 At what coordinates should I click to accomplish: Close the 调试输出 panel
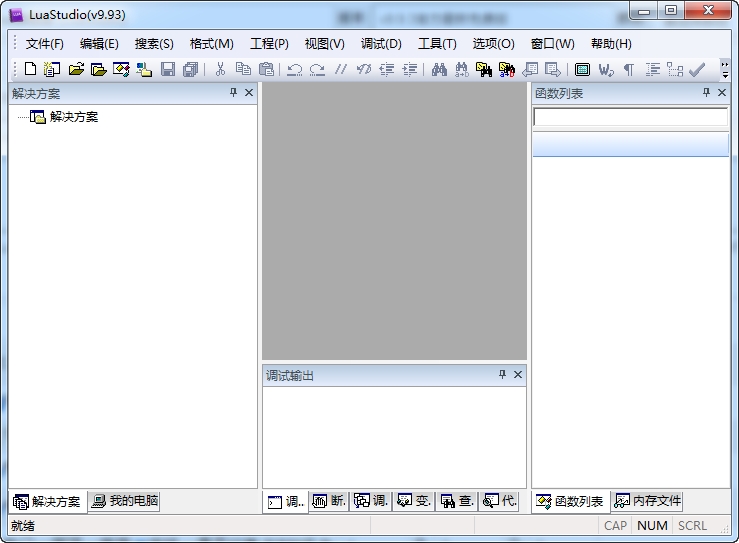tap(518, 375)
